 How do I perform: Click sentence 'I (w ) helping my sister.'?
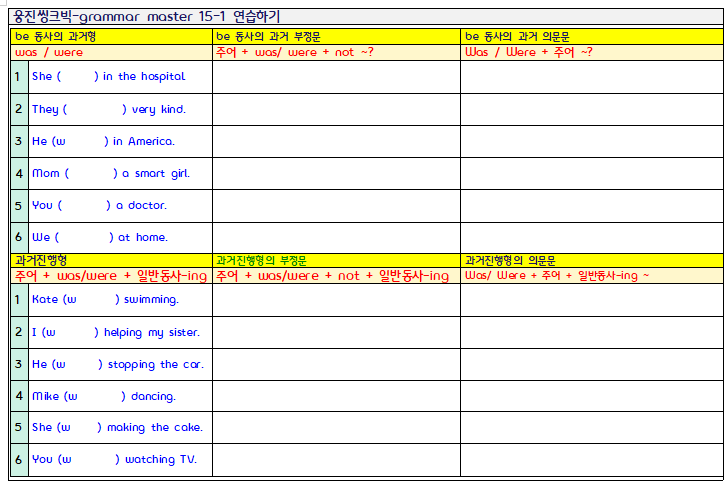click(x=116, y=332)
